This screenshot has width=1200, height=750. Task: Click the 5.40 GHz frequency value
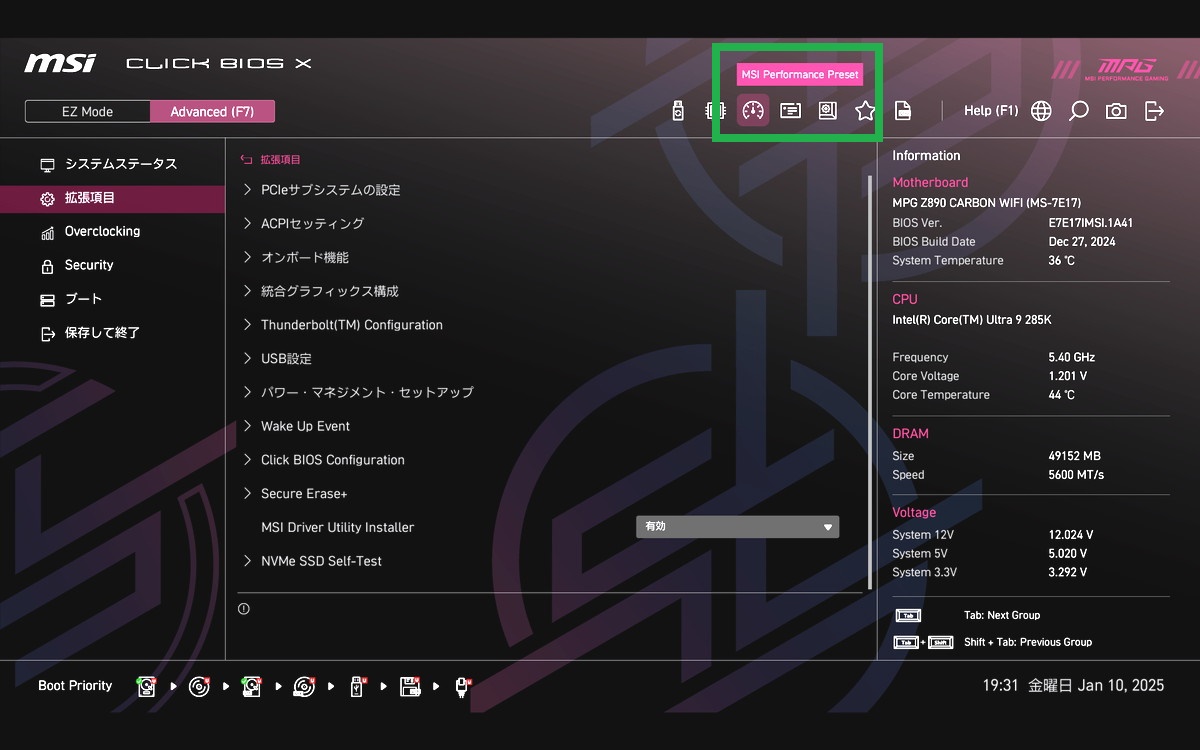click(x=1071, y=357)
